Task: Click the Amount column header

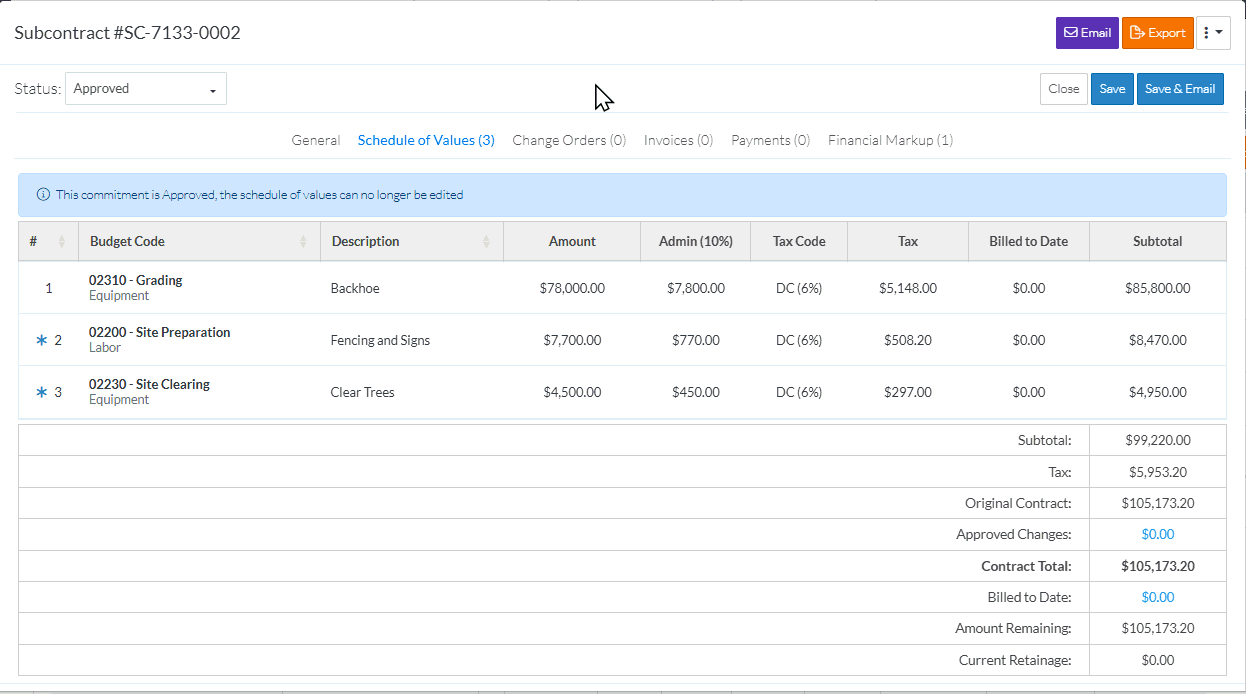Action: [x=572, y=242]
